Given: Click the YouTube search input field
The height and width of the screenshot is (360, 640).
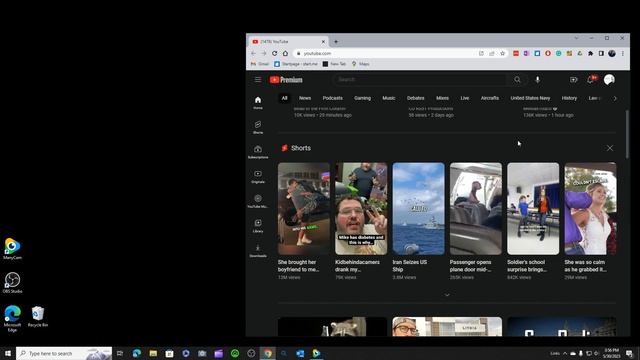Looking at the screenshot, I should pyautogui.click(x=420, y=80).
